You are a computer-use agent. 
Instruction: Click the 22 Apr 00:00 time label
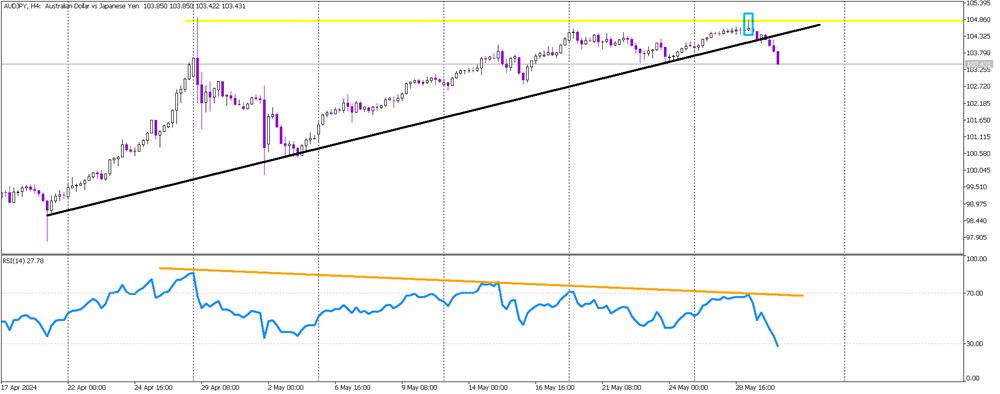(x=86, y=387)
